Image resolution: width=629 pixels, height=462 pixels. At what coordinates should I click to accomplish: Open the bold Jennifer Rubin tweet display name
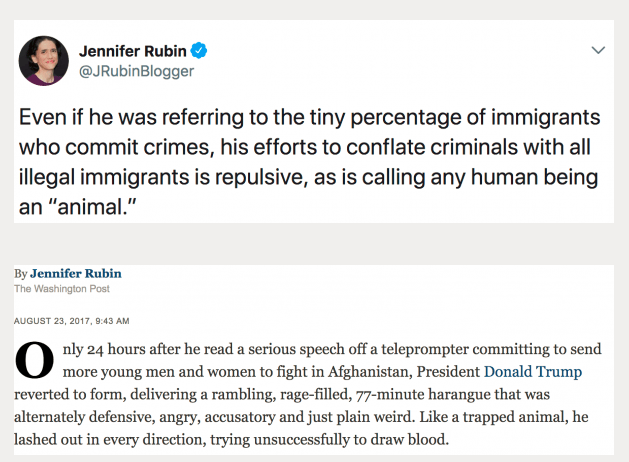point(132,51)
